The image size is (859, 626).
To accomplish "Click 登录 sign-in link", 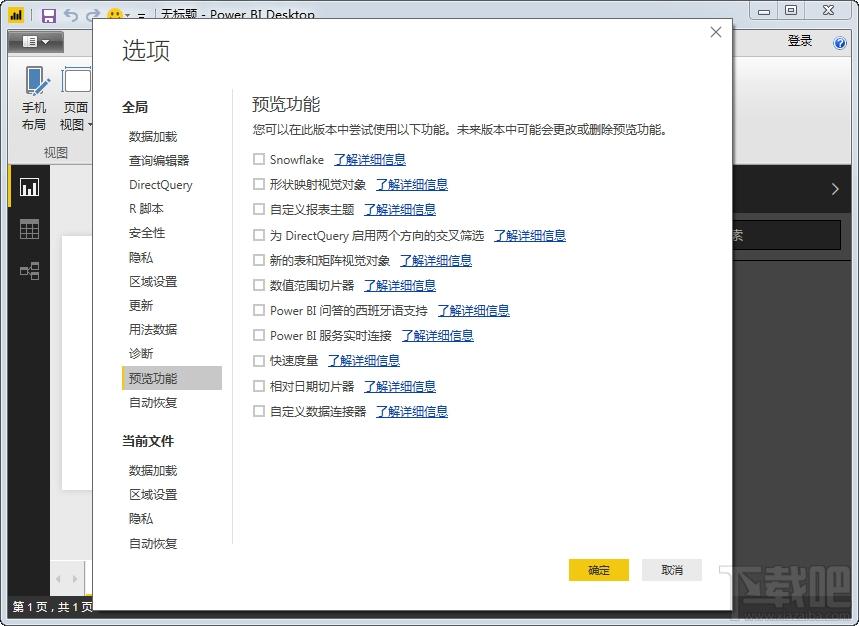I will pyautogui.click(x=799, y=41).
